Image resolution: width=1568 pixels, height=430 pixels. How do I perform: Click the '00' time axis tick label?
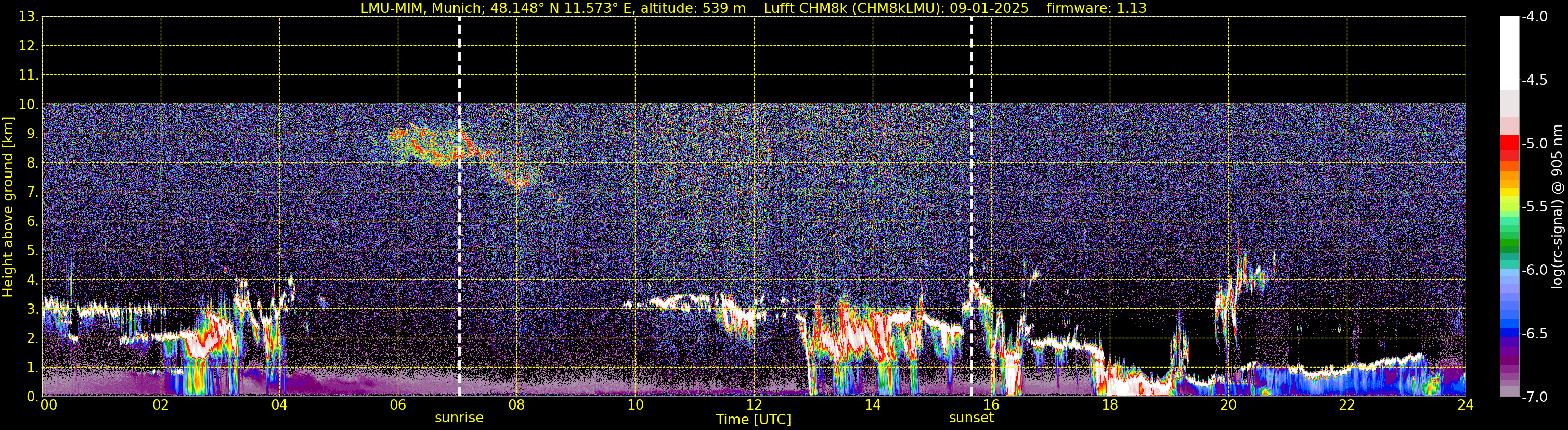[49, 405]
